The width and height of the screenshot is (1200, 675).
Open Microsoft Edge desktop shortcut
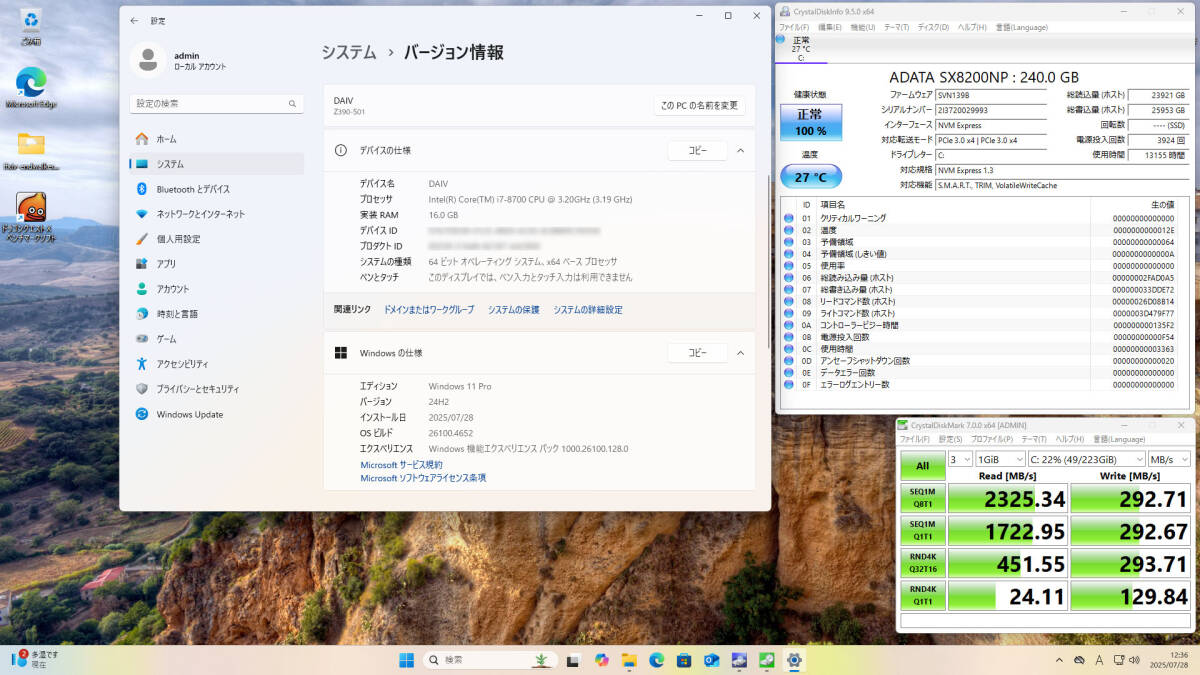pos(31,88)
